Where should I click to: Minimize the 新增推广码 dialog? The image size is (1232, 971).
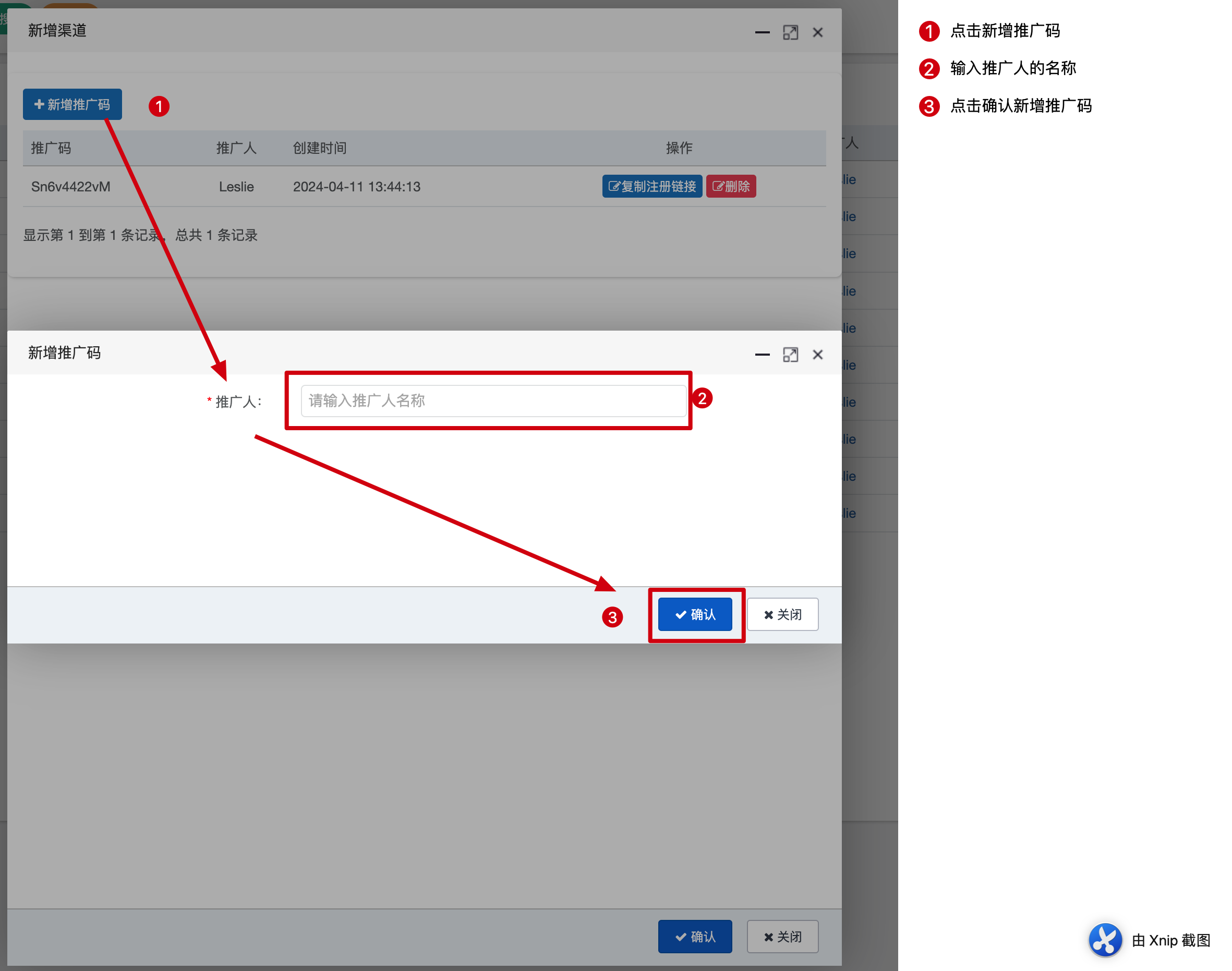coord(762,355)
